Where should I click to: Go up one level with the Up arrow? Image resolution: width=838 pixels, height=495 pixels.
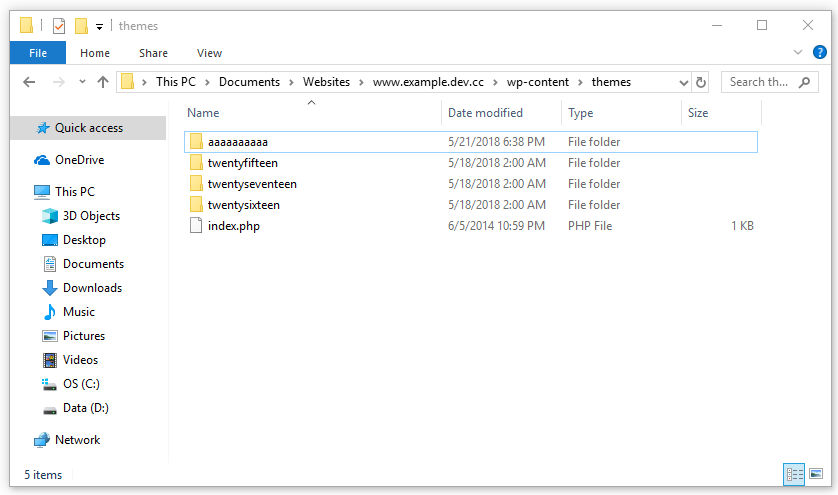103,82
